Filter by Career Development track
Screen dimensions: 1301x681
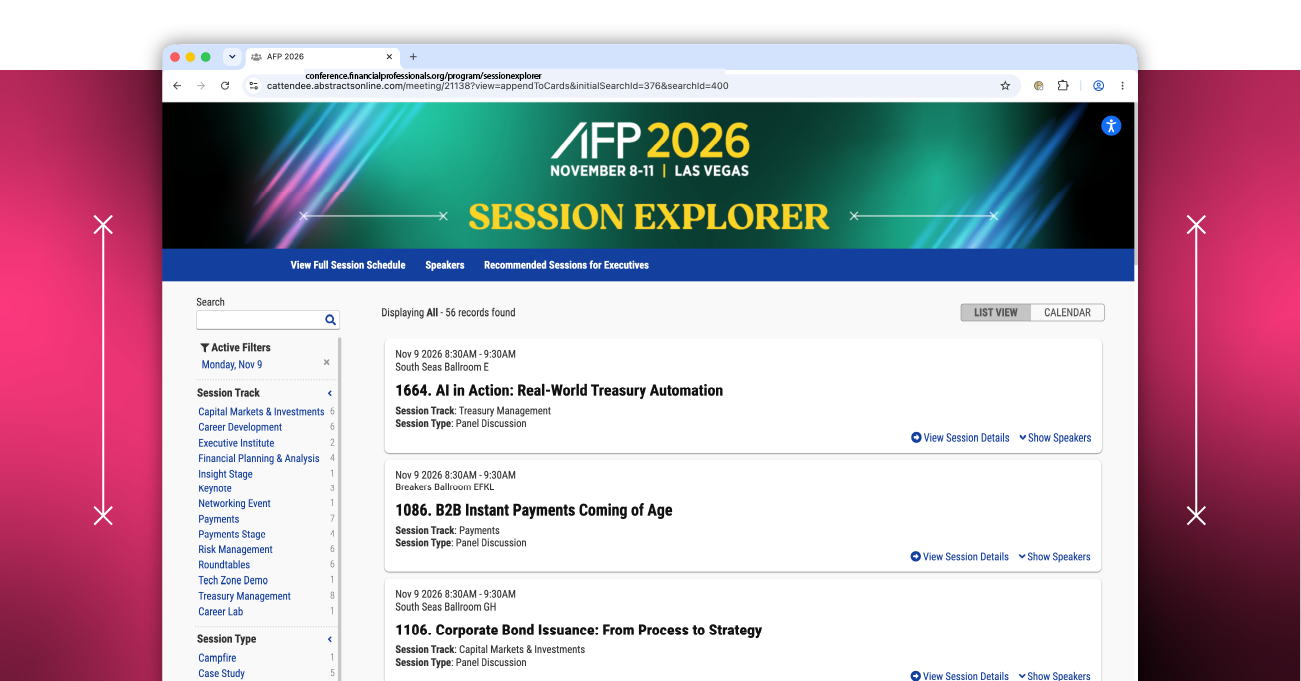(240, 427)
